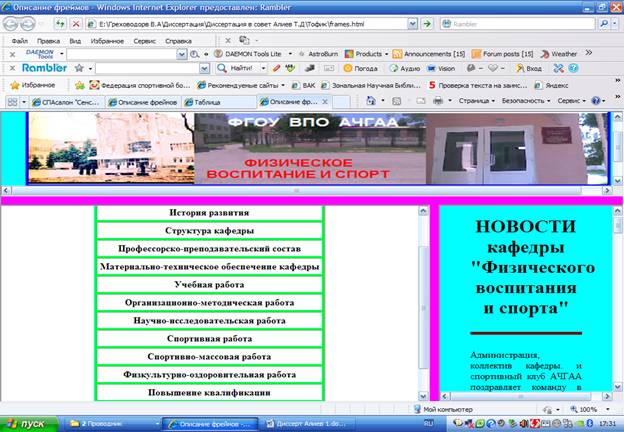The width and height of the screenshot is (624, 432).
Task: Click the Print icon in command bar
Action: coord(438,101)
